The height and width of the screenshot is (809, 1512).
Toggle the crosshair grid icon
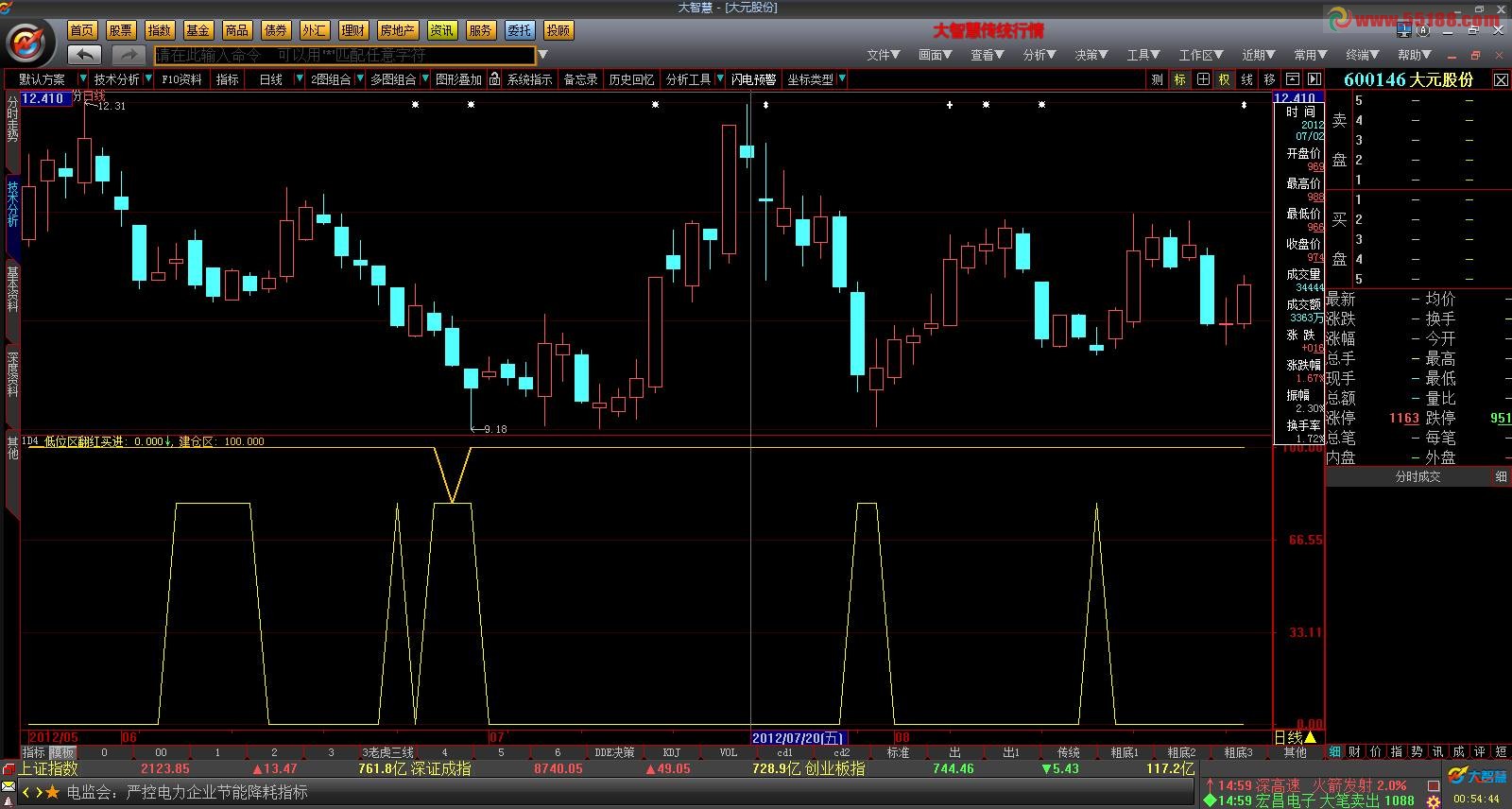1203,79
